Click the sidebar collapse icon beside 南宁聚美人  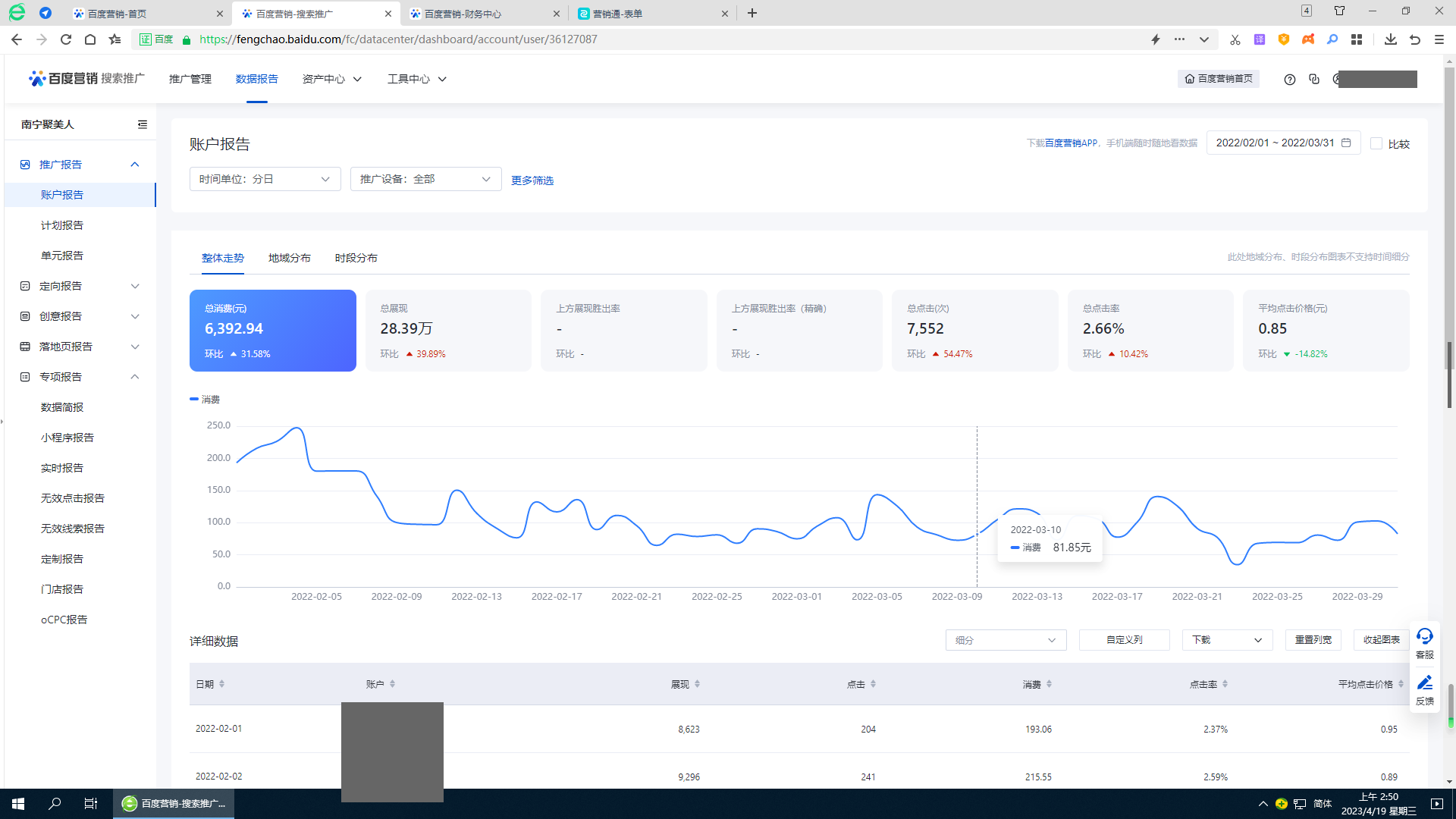point(142,124)
